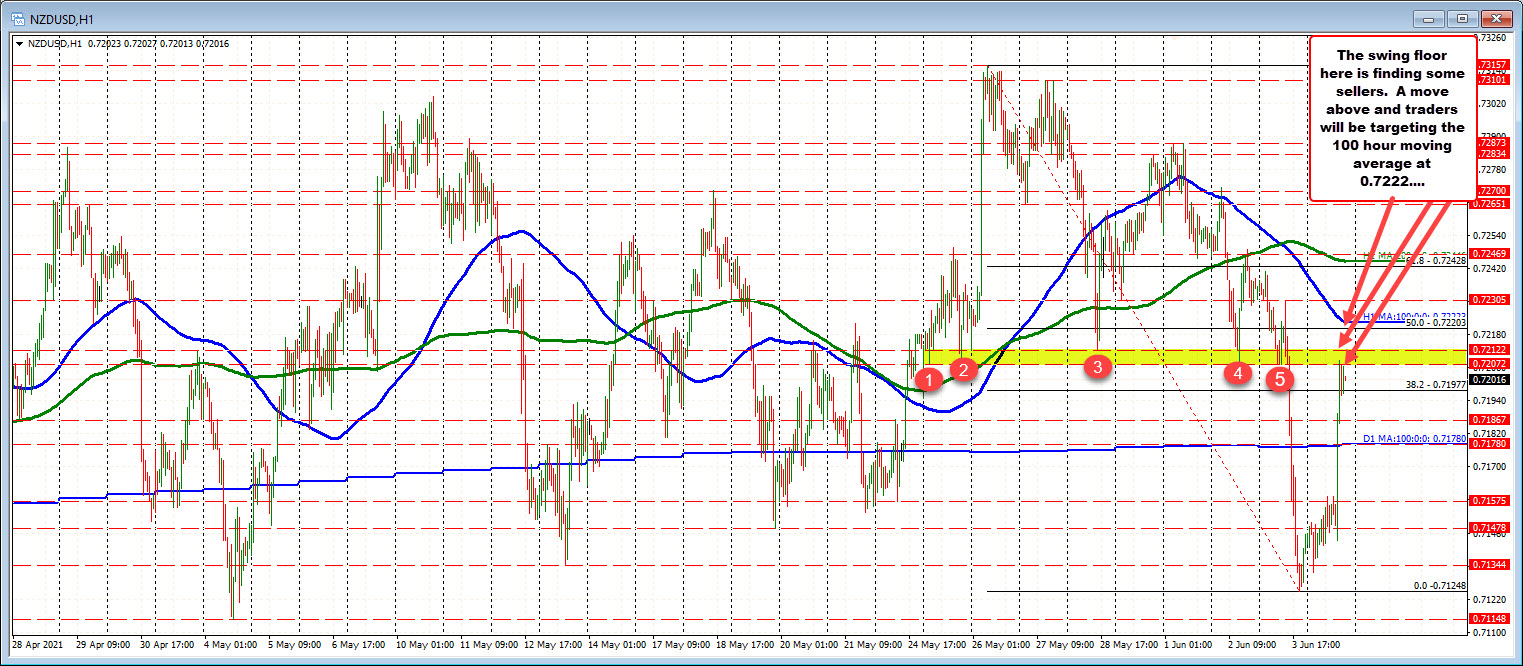
Task: Restore the chart window size
Action: (1463, 19)
